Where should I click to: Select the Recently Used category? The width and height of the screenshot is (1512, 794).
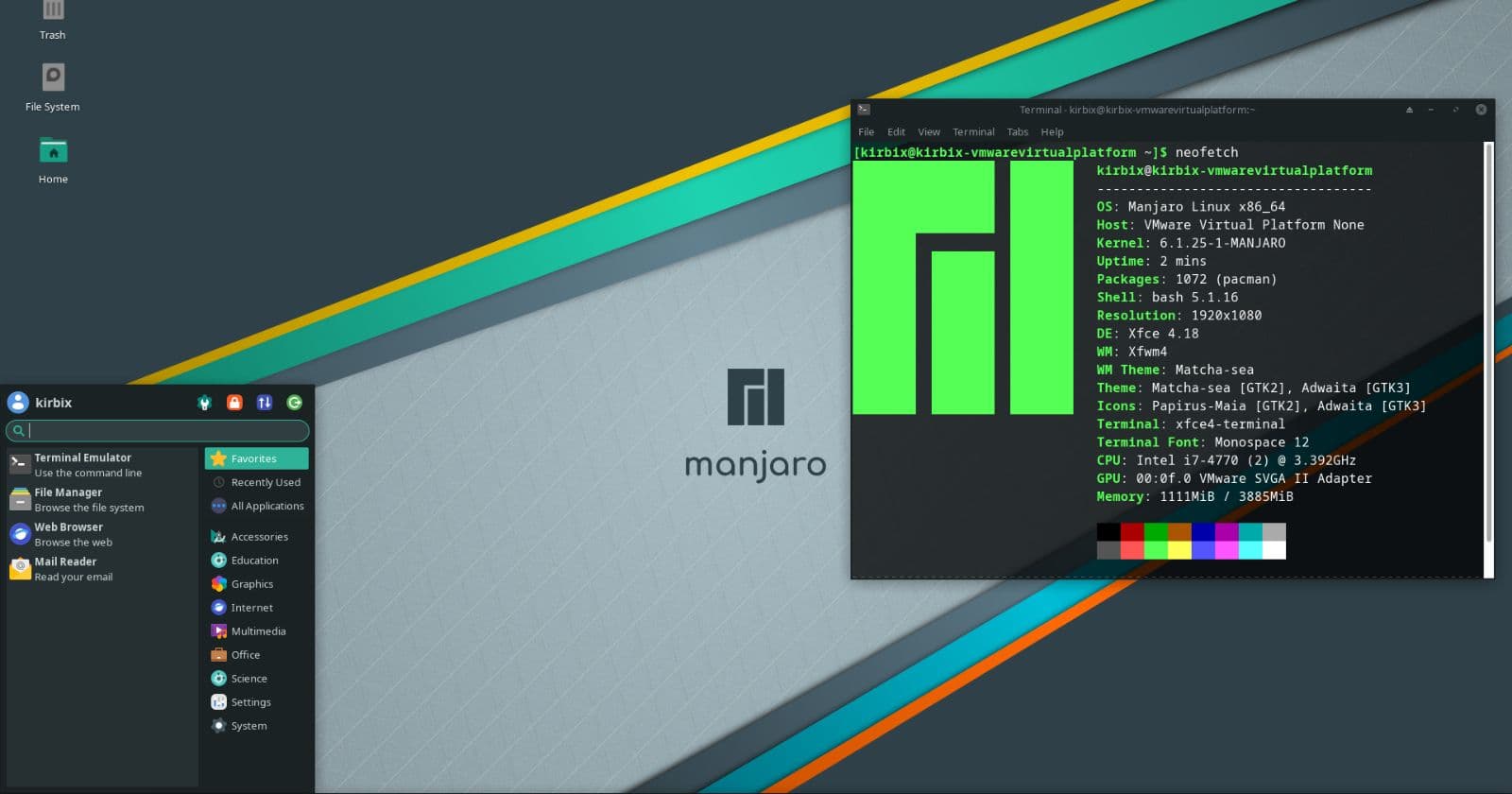[x=256, y=482]
